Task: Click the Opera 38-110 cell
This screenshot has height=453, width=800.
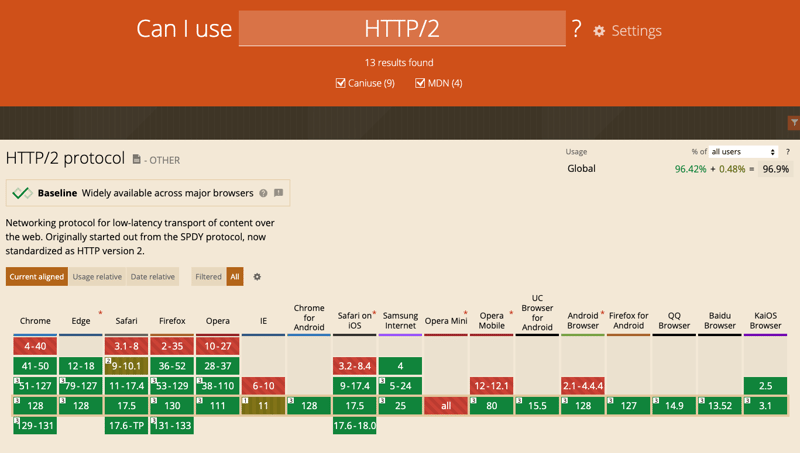Action: (218, 386)
